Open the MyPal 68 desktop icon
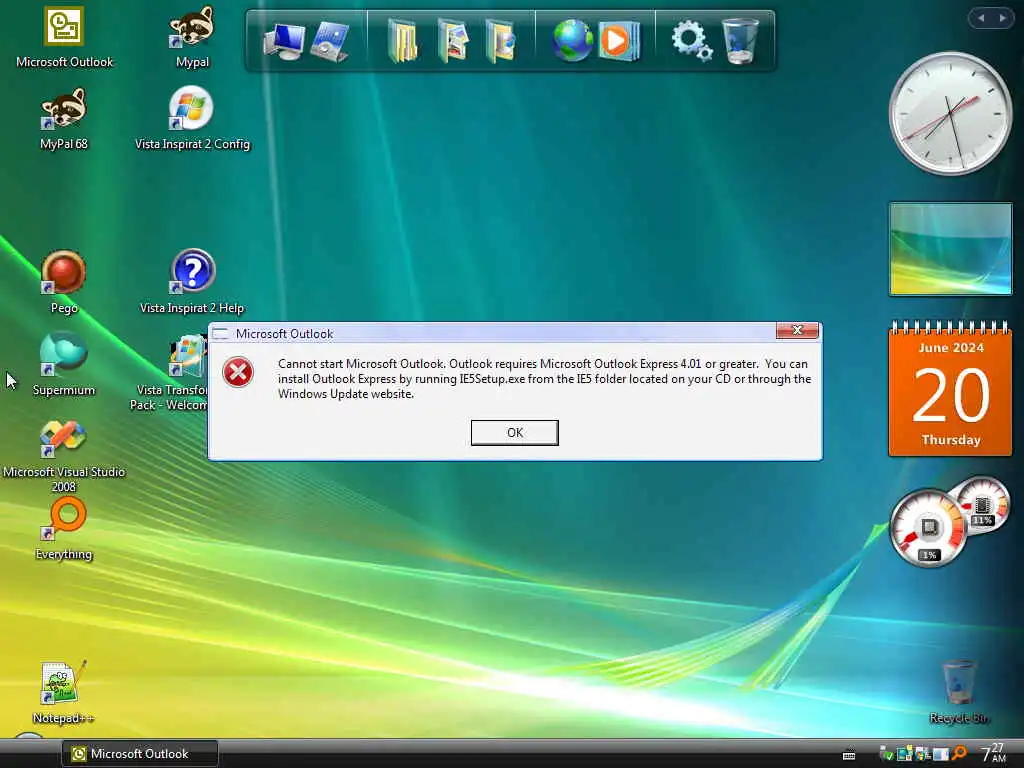 click(x=63, y=119)
